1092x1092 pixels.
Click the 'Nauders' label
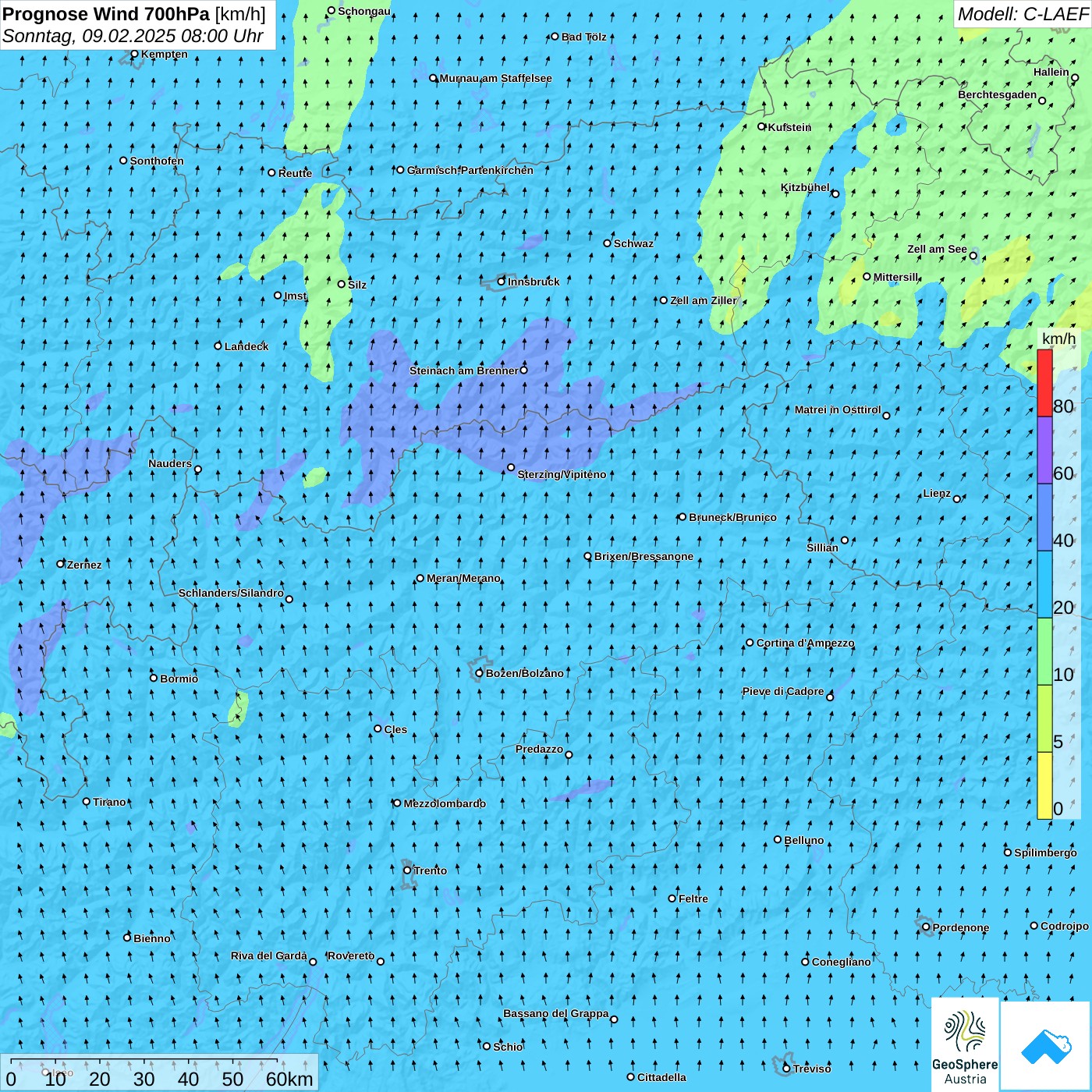pos(170,463)
